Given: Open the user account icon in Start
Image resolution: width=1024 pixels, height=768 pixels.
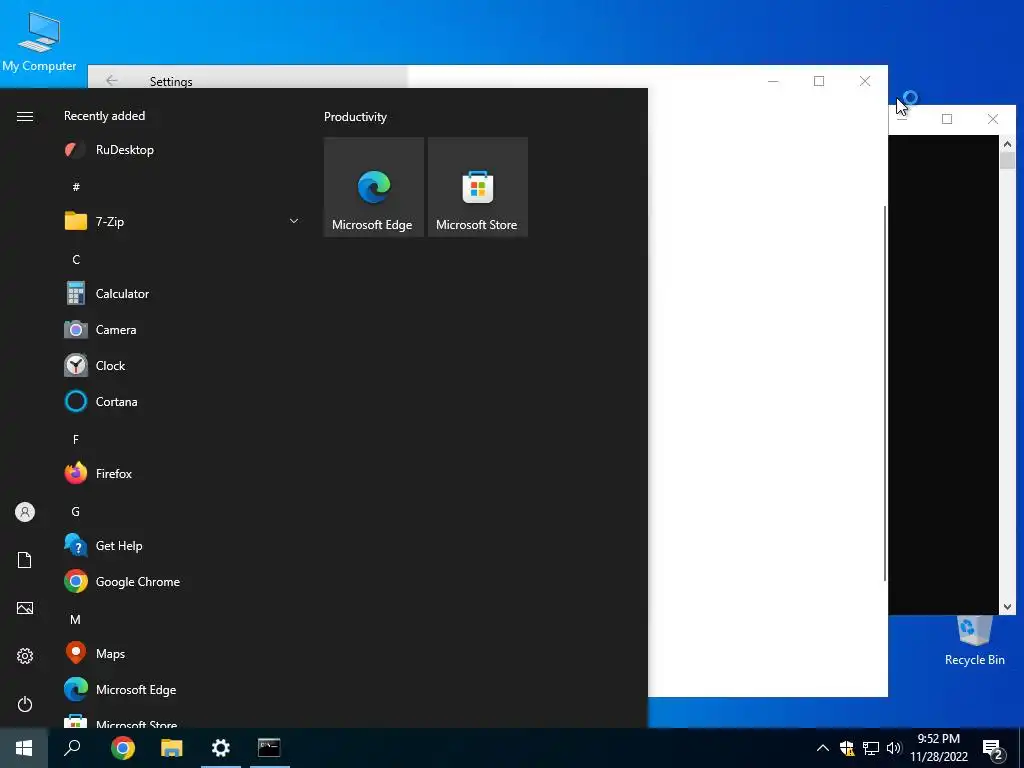Looking at the screenshot, I should tap(25, 512).
